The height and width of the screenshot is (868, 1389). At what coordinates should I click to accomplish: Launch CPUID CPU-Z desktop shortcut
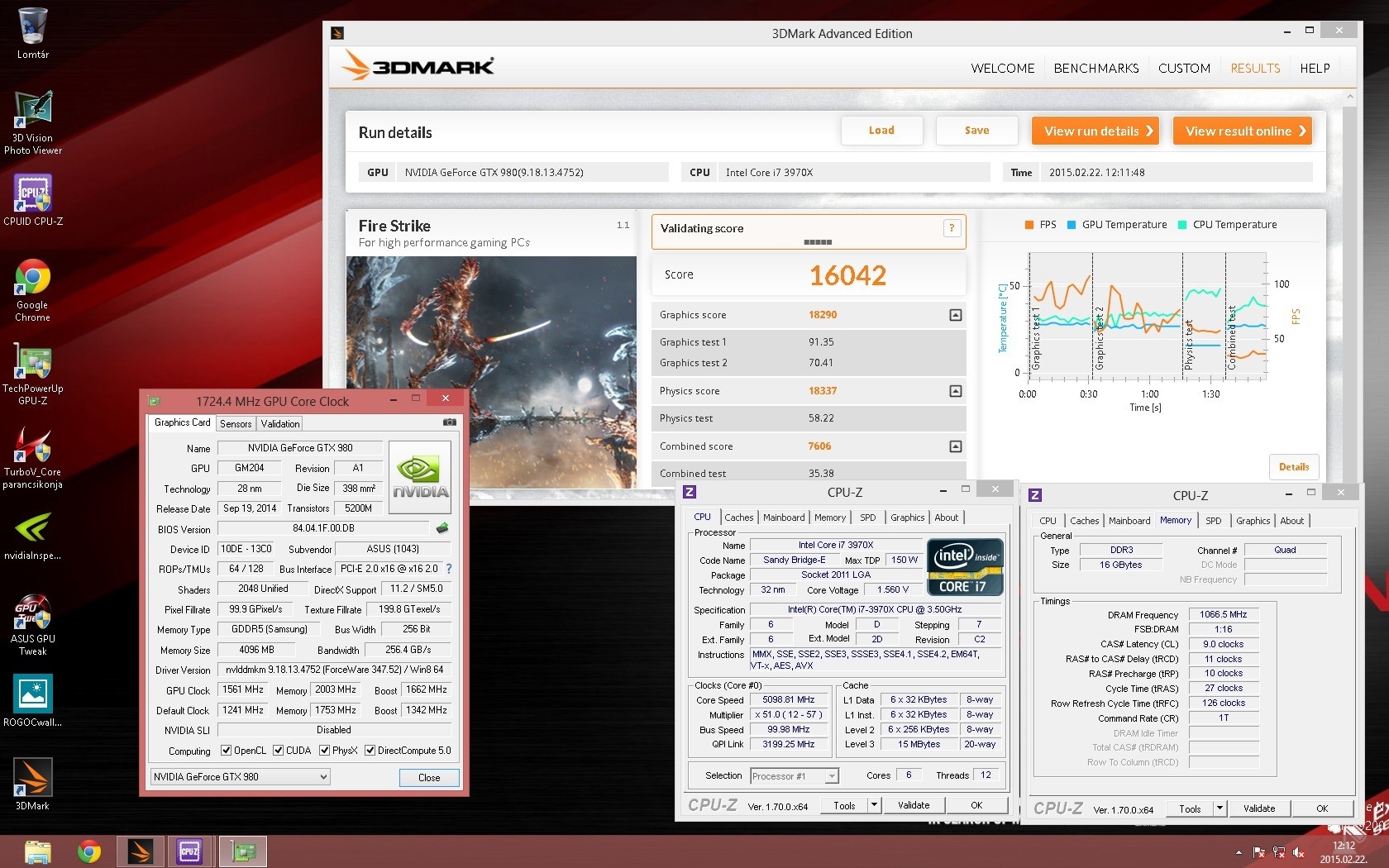coord(33,200)
